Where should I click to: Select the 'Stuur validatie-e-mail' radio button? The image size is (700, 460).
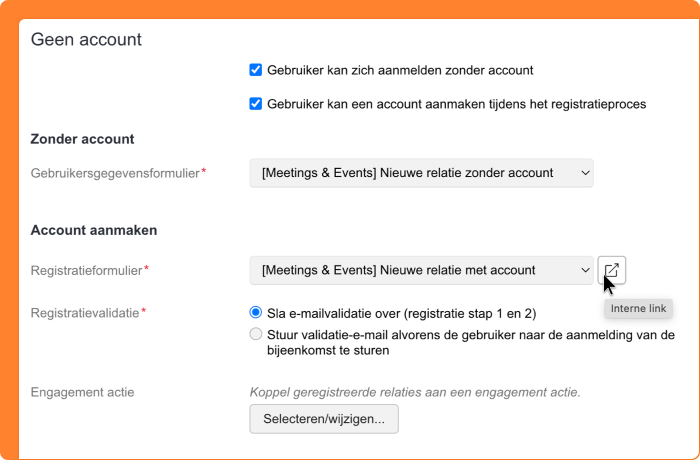point(256,334)
